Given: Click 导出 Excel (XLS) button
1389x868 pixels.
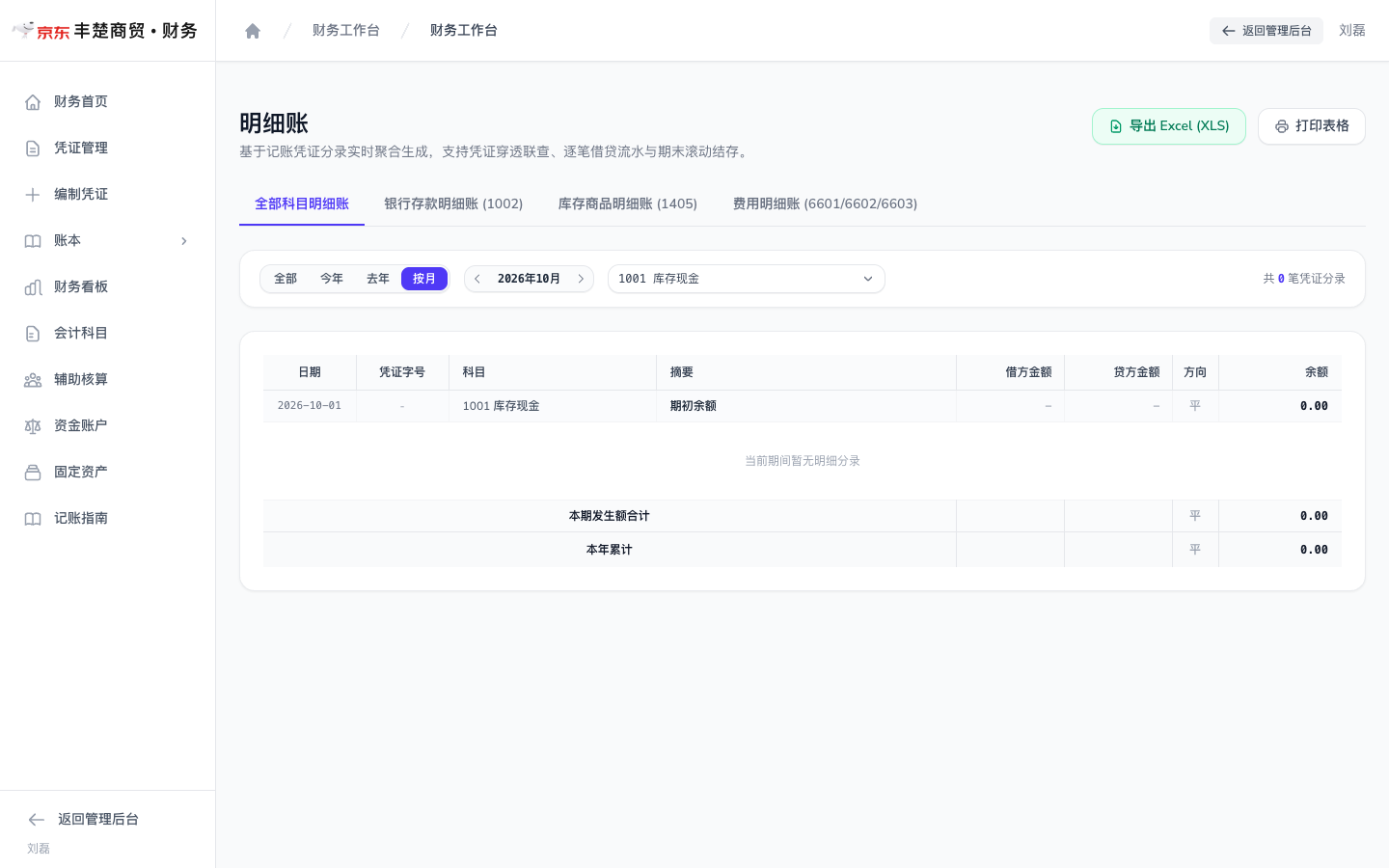Looking at the screenshot, I should pyautogui.click(x=1169, y=126).
